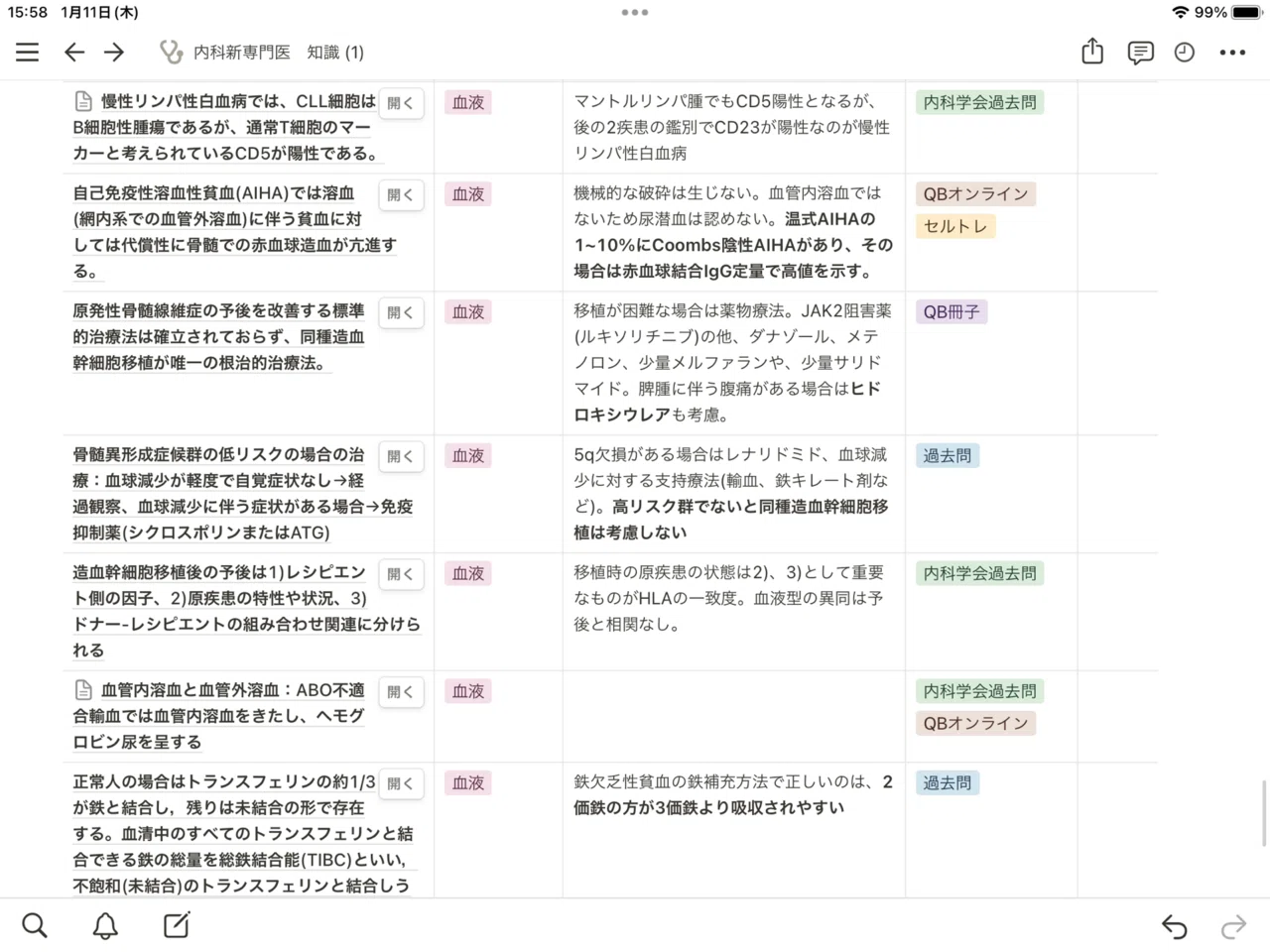Click the vertical scrollbar thumb
1270x952 pixels.
pos(1264,813)
